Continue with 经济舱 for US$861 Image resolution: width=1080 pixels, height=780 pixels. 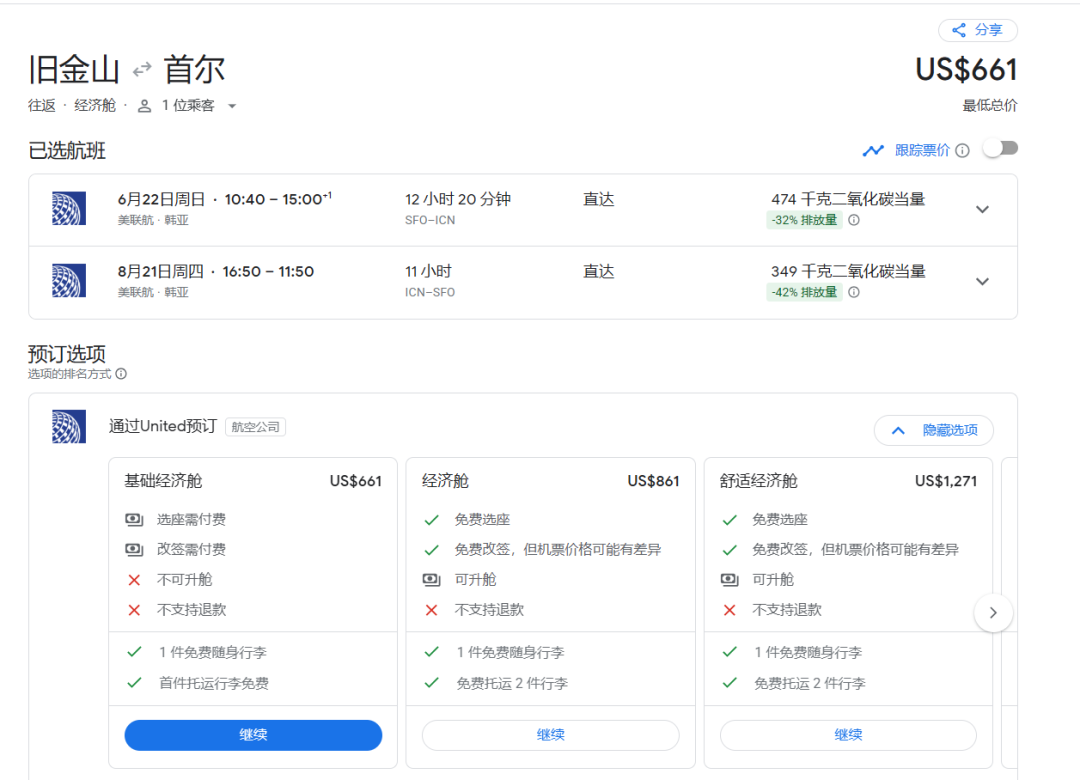[x=550, y=735]
